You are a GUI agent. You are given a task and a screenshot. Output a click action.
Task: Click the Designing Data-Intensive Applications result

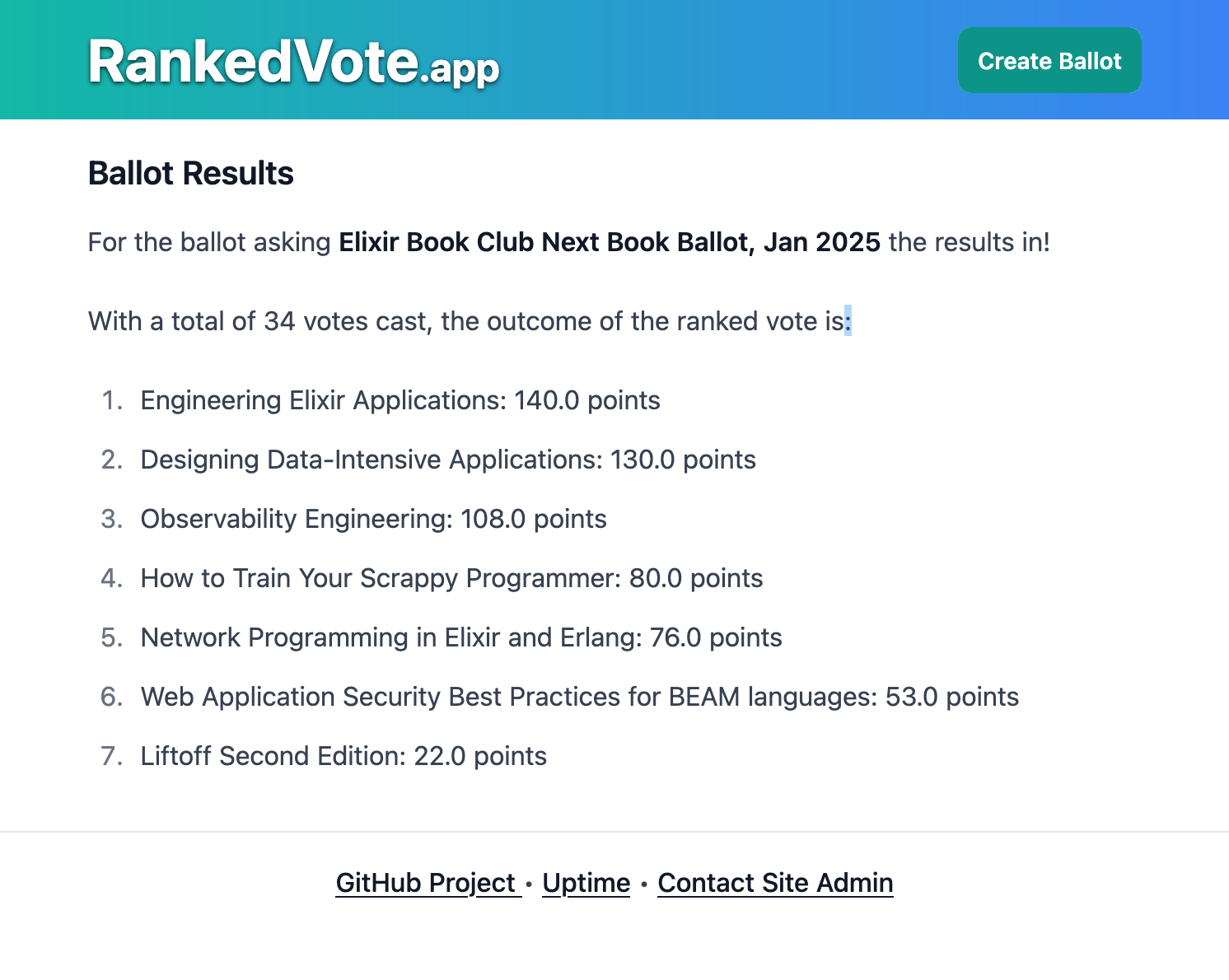point(448,460)
